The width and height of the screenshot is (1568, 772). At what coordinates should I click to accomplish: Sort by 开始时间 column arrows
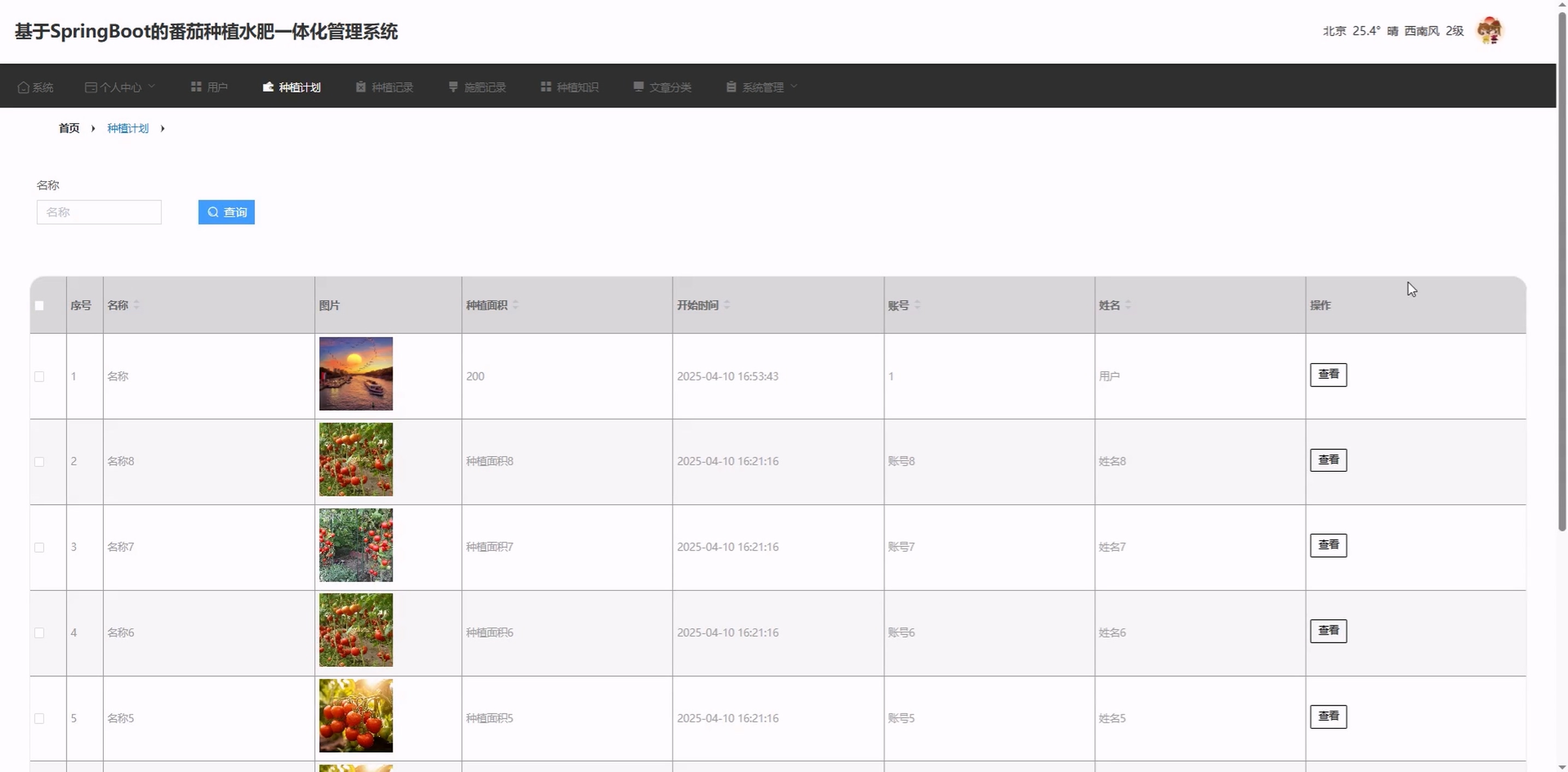727,305
